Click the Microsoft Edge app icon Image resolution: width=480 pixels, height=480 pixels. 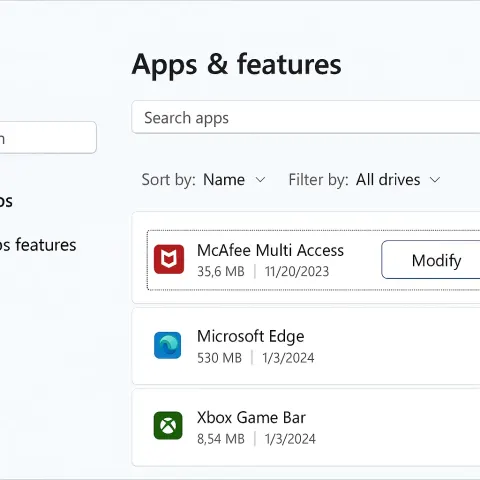(x=167, y=345)
